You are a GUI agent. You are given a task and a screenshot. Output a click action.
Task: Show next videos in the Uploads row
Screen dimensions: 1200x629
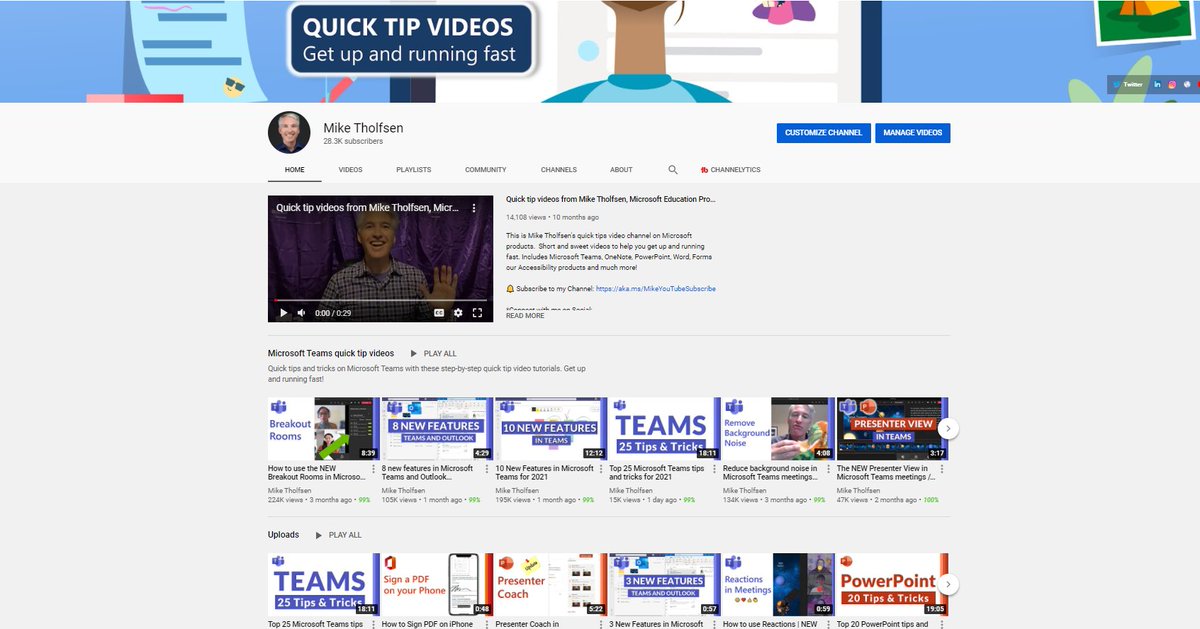[x=949, y=584]
